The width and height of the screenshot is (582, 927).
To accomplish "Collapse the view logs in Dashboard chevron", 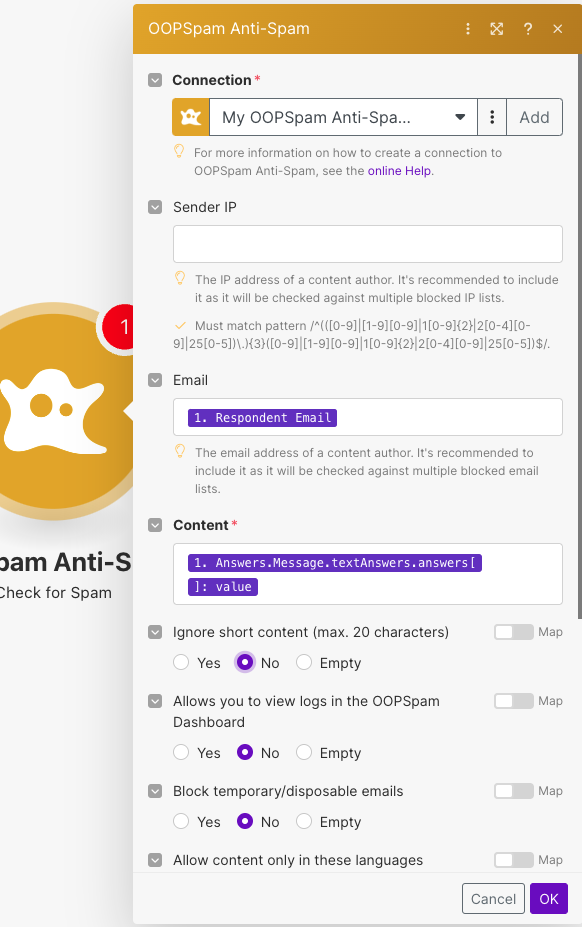I will click(x=155, y=701).
